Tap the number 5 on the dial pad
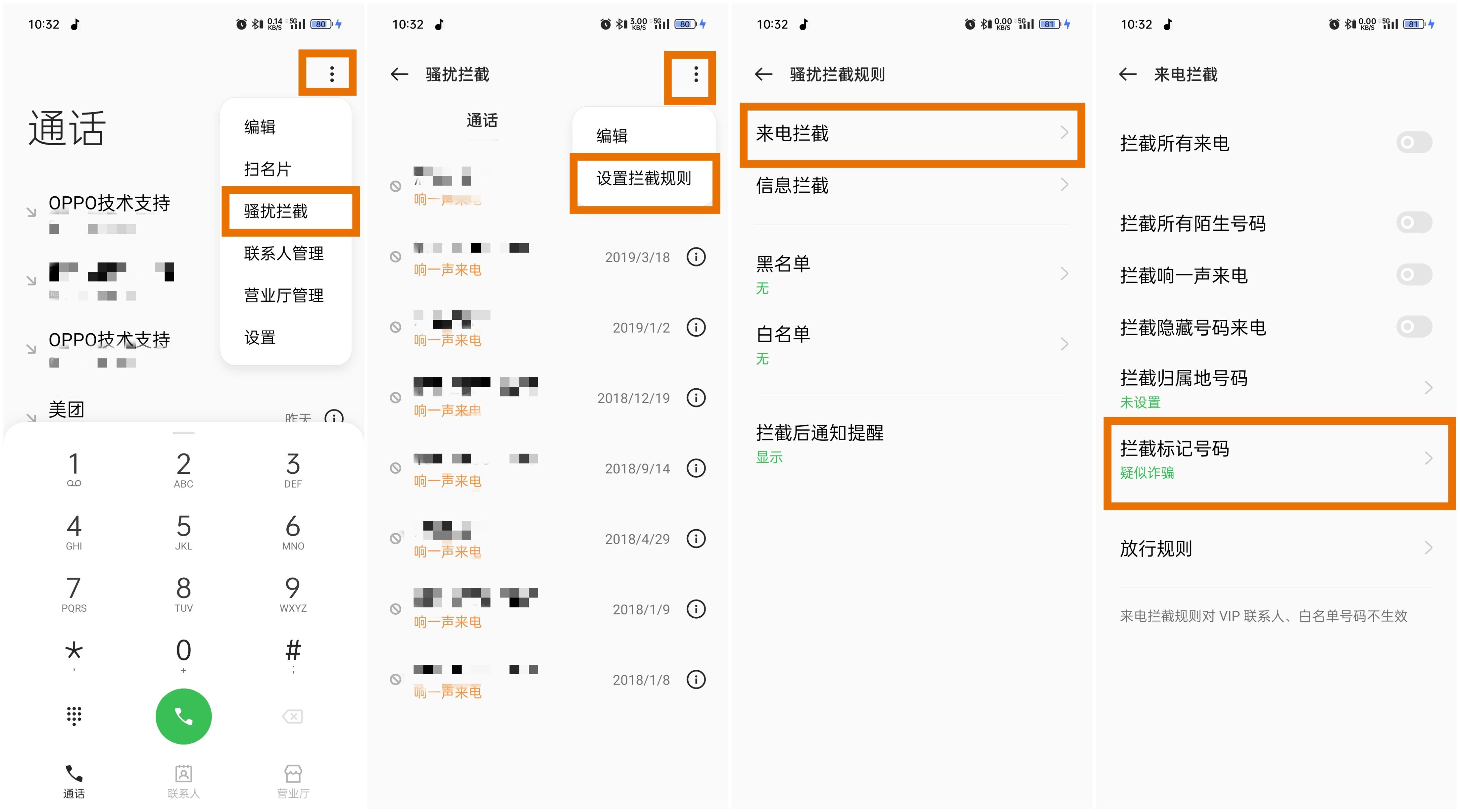The width and height of the screenshot is (1460, 812). tap(183, 527)
